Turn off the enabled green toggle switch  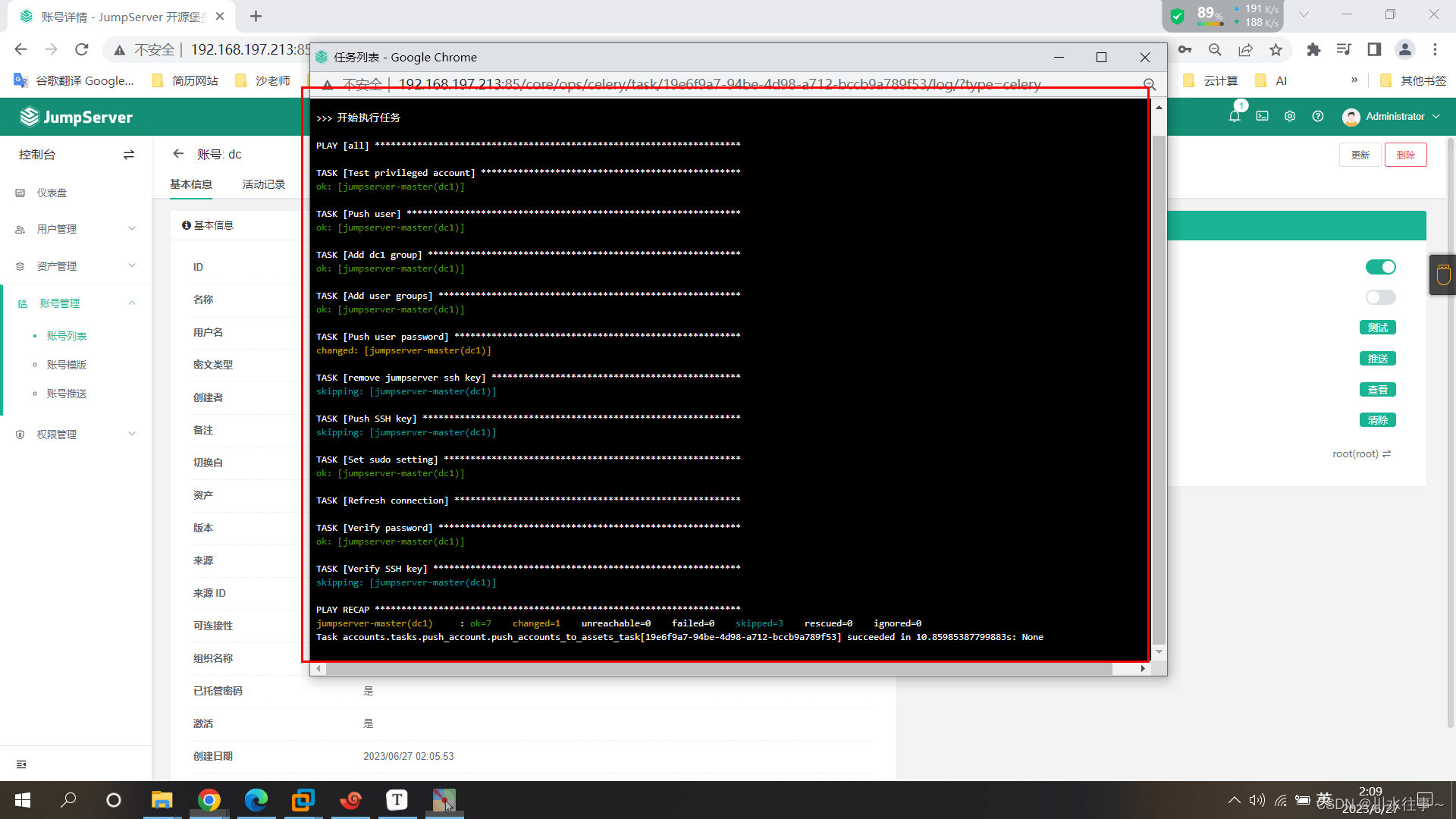[x=1380, y=267]
